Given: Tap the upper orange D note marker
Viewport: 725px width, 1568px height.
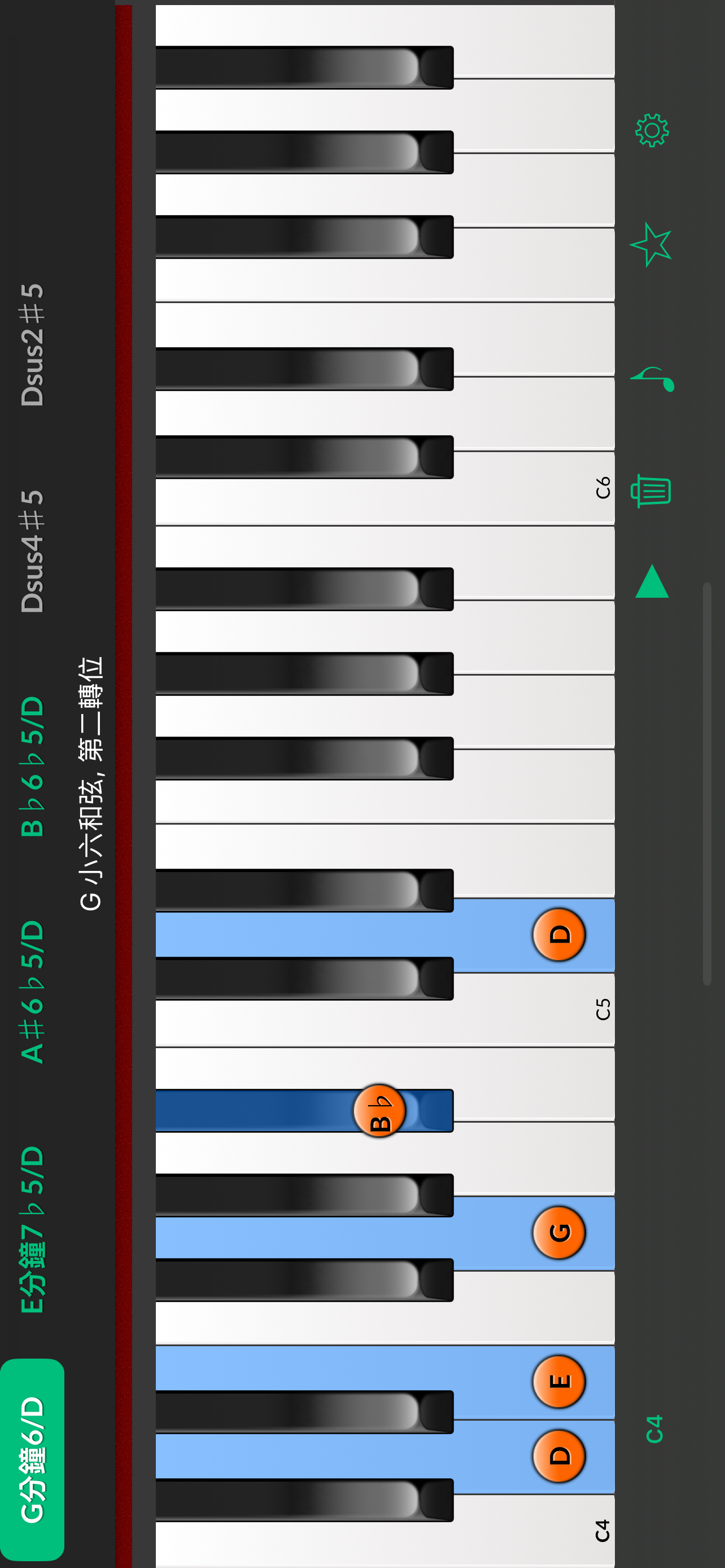Looking at the screenshot, I should coord(559,934).
